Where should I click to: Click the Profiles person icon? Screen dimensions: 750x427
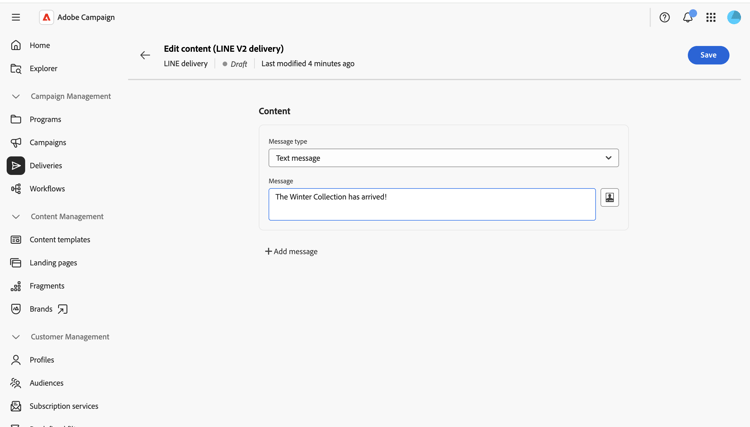tap(16, 360)
